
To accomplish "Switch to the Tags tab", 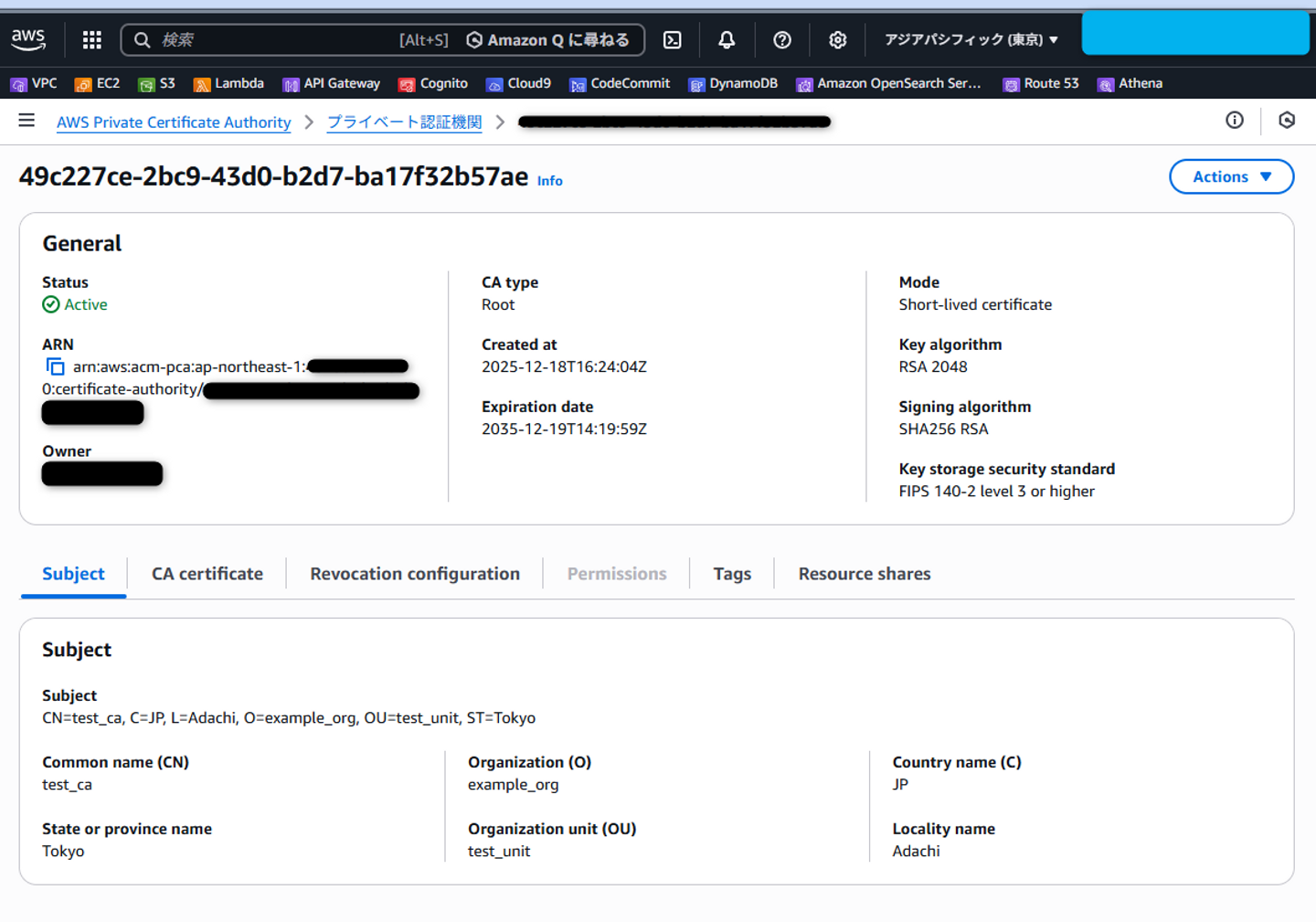I will pos(732,574).
